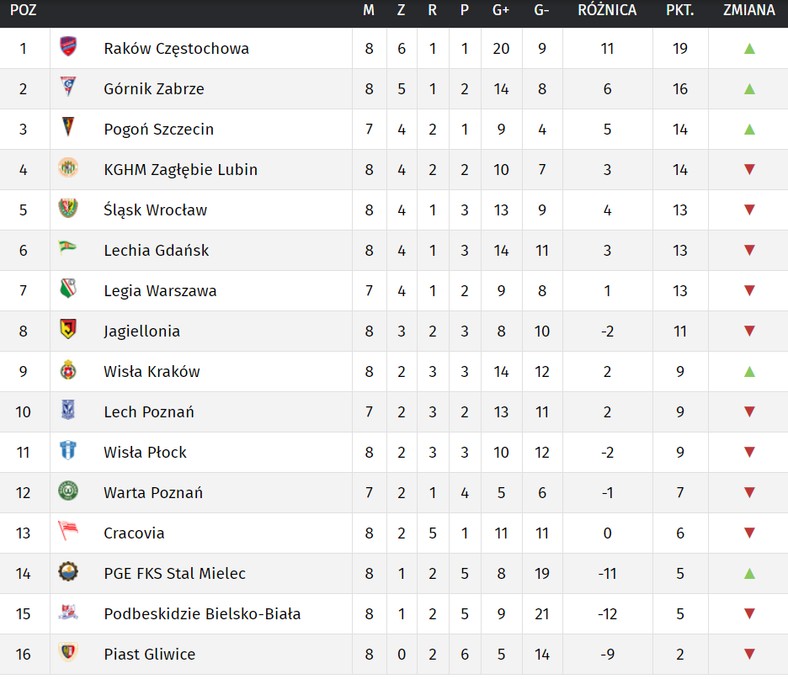The width and height of the screenshot is (788, 679).
Task: Click green up arrow for Stal Mielec
Action: (x=749, y=573)
